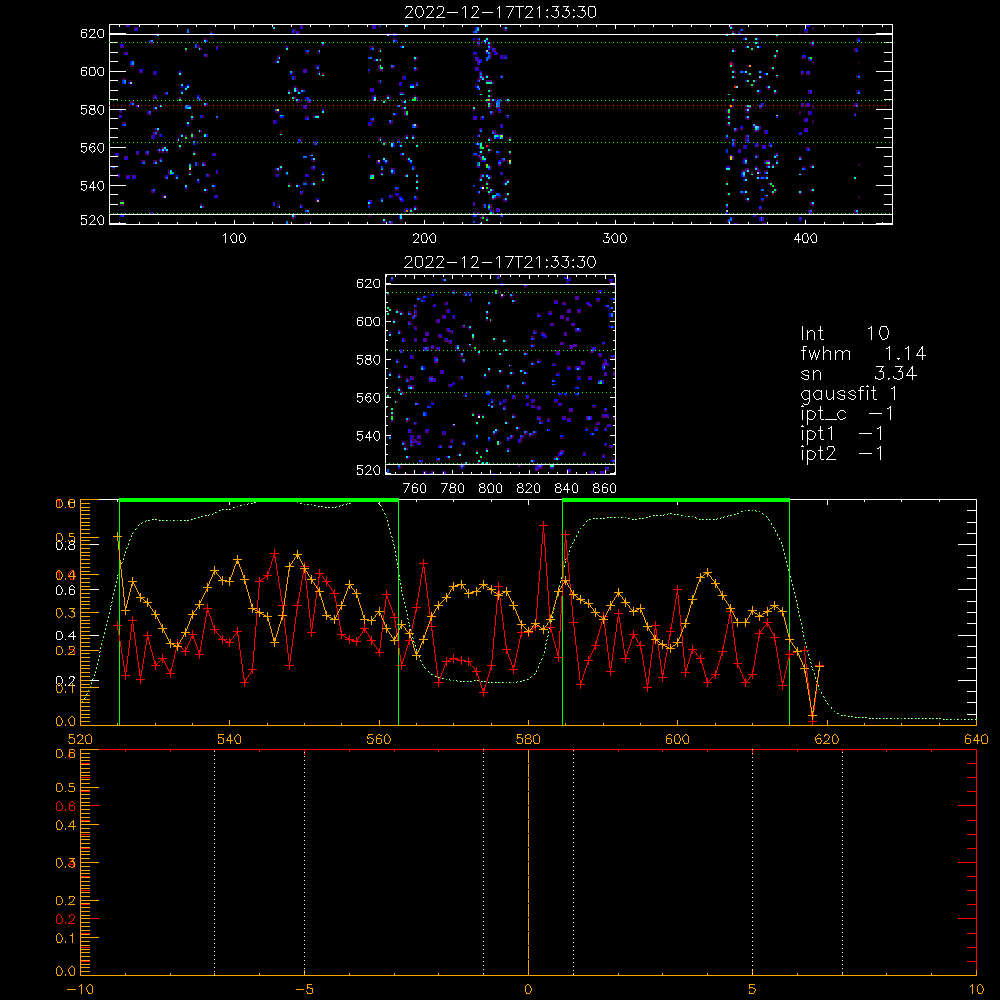
Task: Click x-axis tick 600 of the profile plot
Action: [677, 739]
